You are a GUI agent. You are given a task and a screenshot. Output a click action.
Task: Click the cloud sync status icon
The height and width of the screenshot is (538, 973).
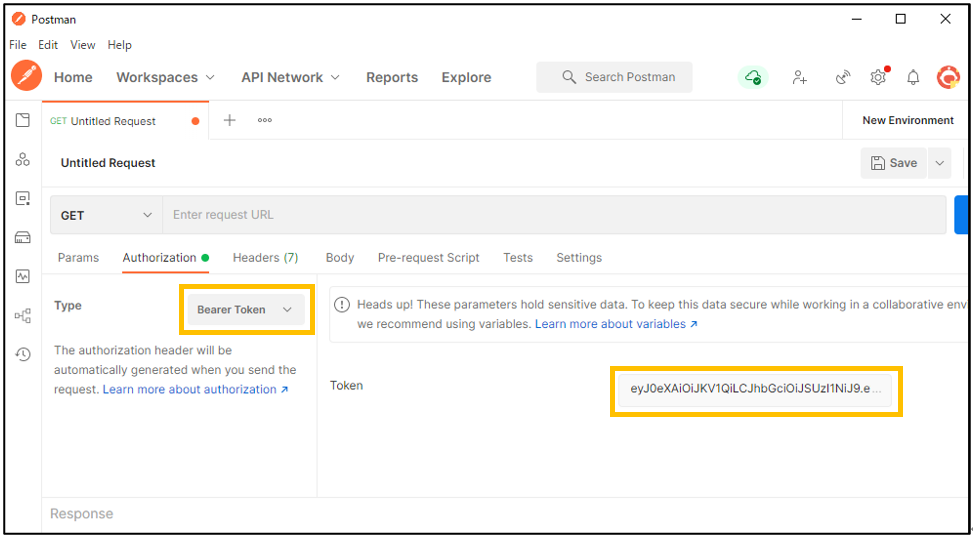[x=753, y=77]
